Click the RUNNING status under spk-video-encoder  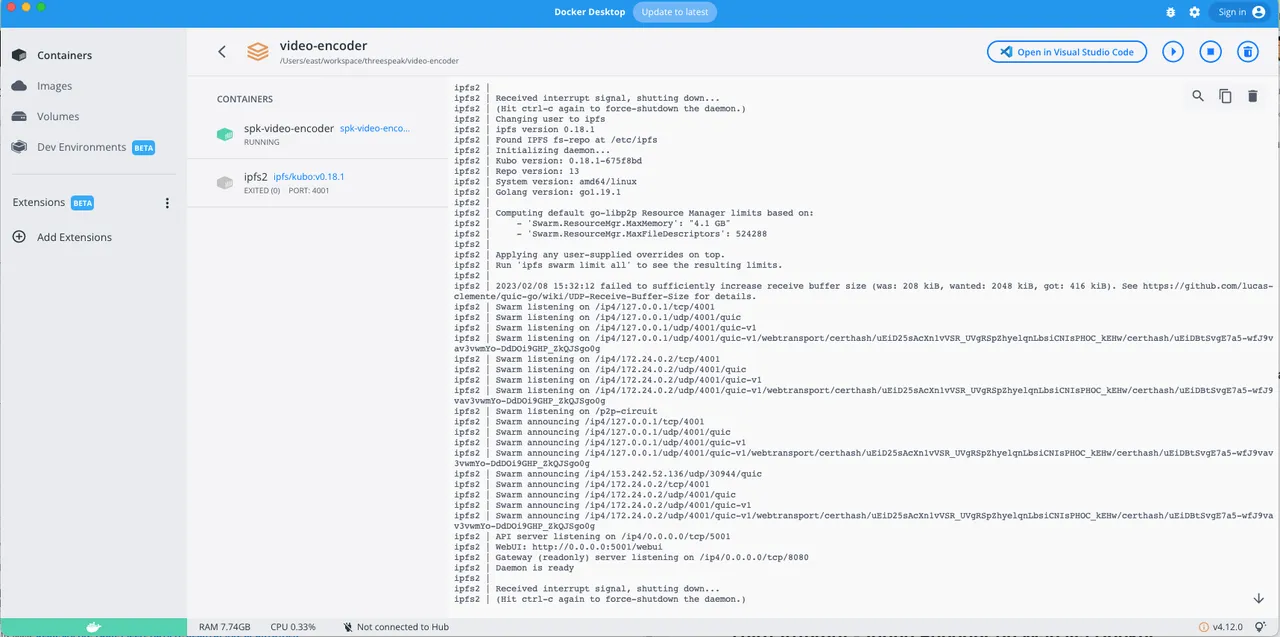coord(261,142)
